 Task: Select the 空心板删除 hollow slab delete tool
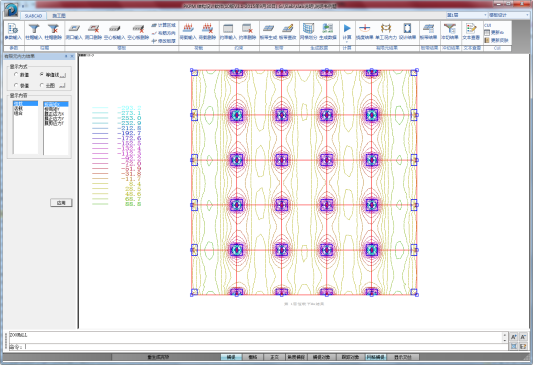tap(138, 32)
